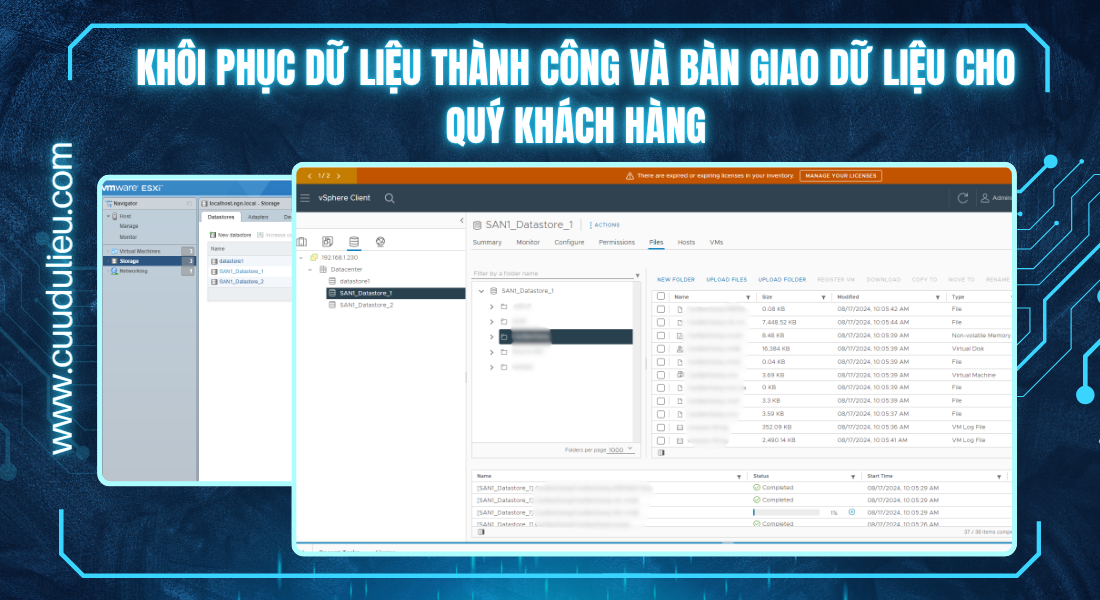Click the license warning triangle icon
1100x600 pixels.
tap(629, 176)
